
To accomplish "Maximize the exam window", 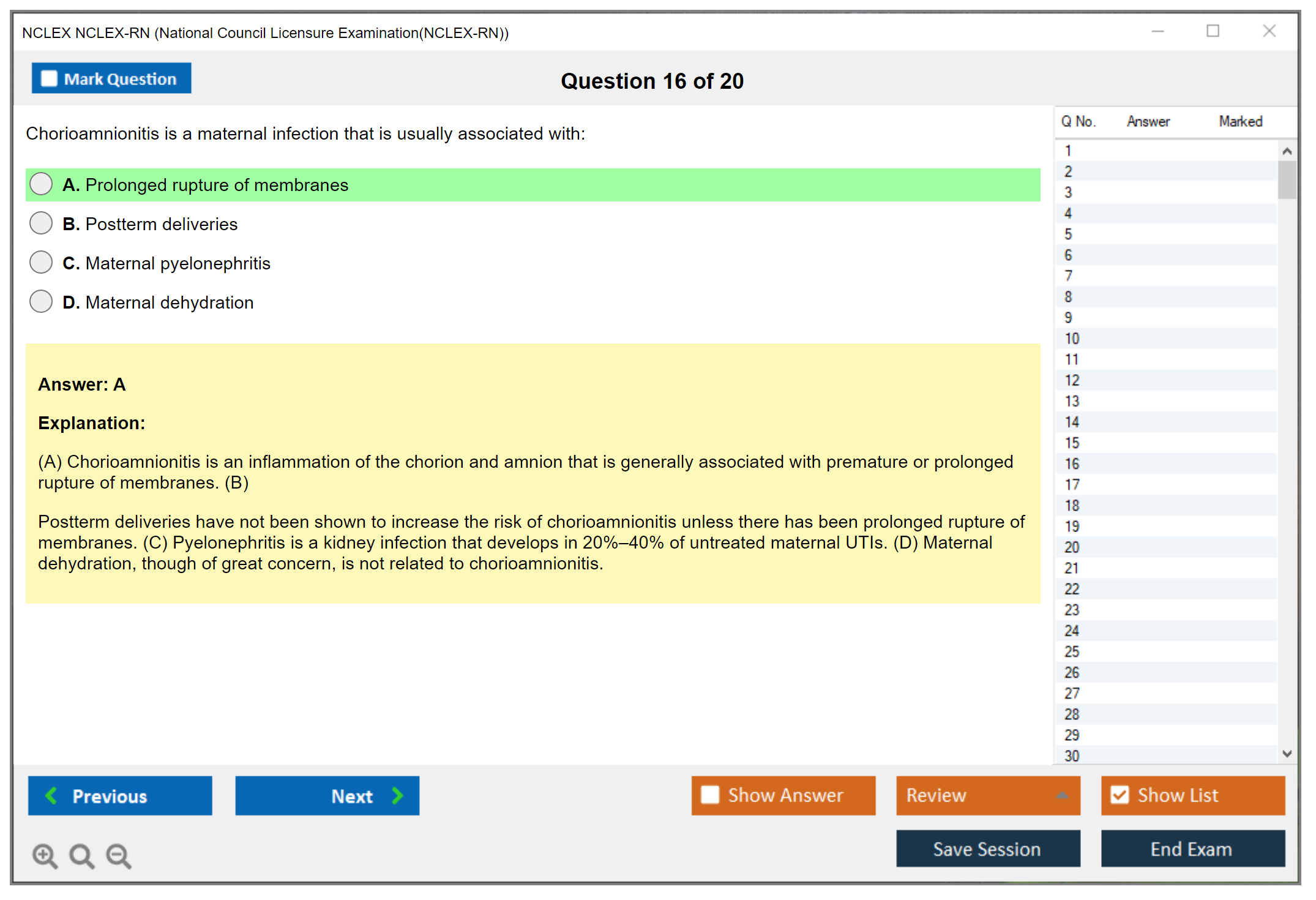I will click(1213, 31).
